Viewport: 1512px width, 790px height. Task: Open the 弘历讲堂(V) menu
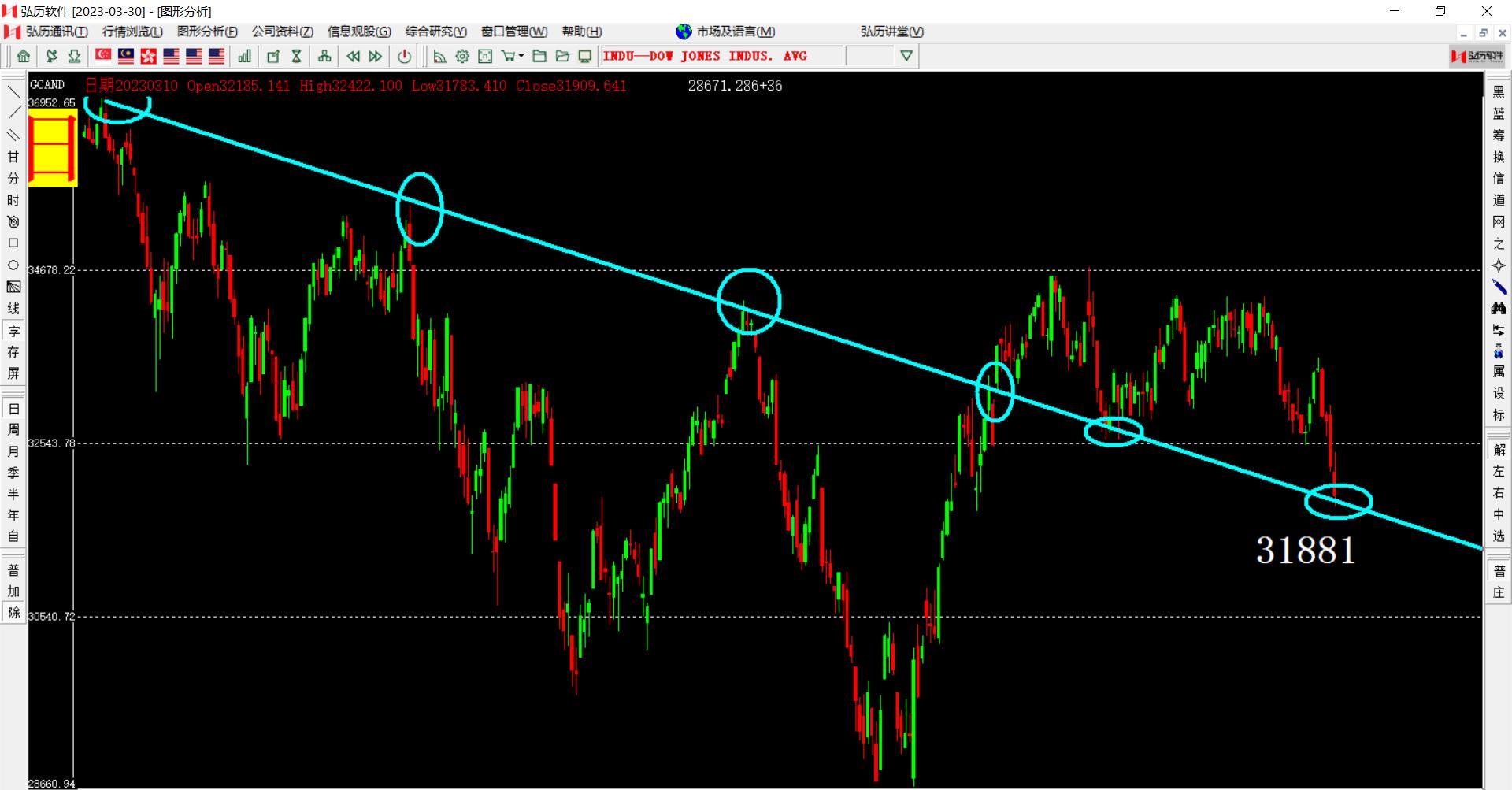892,32
